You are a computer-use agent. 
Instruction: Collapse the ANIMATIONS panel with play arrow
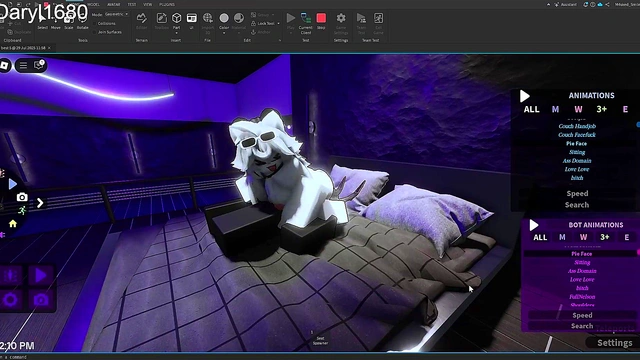(524, 96)
